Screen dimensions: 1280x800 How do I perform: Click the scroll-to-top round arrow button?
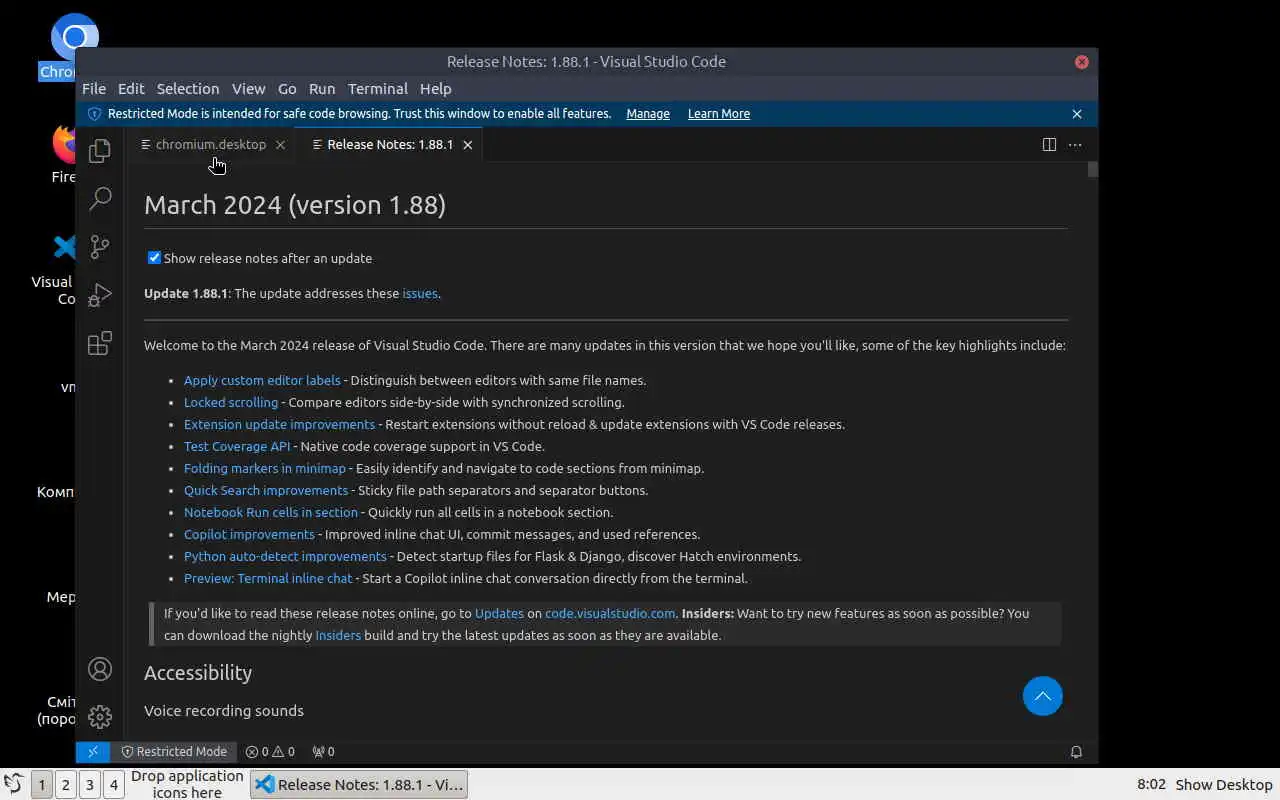[x=1042, y=696]
